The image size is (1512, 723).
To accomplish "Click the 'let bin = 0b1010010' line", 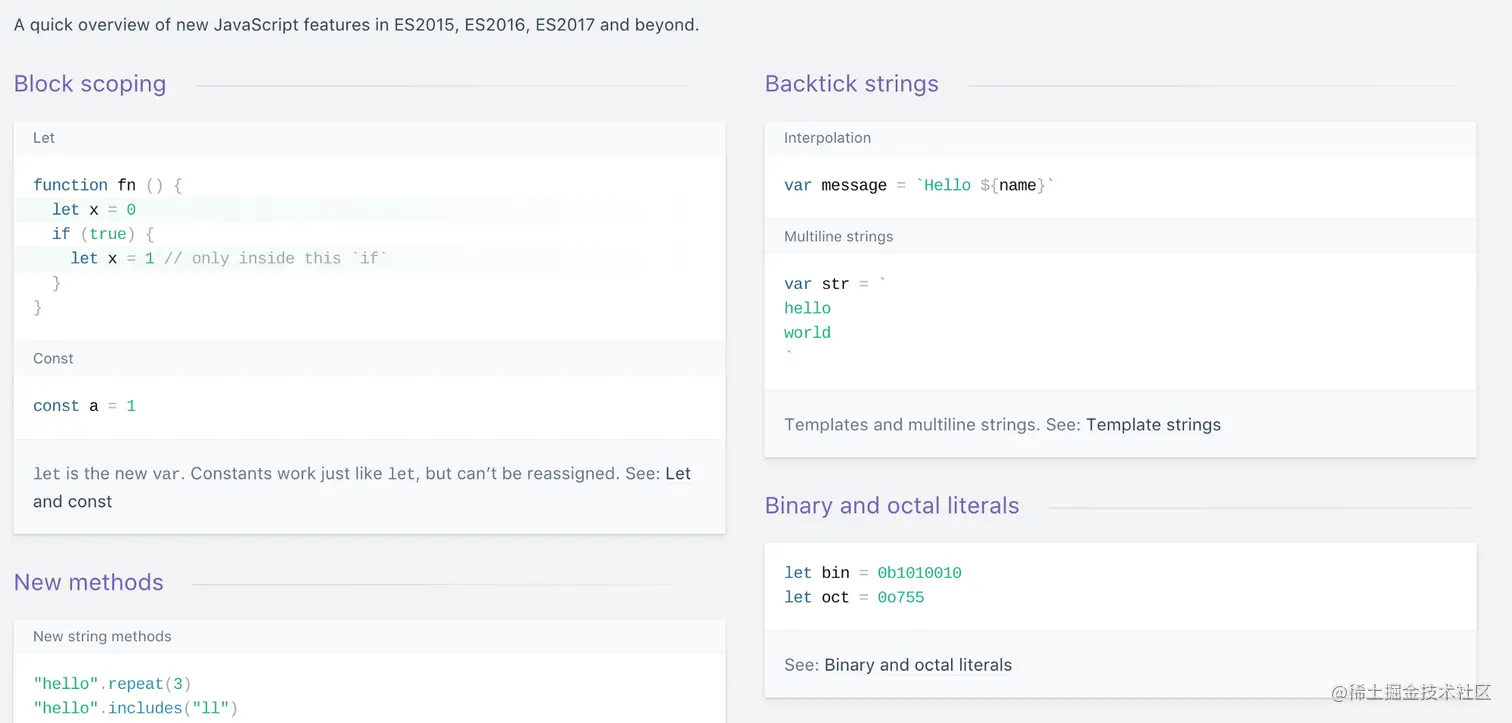I will pyautogui.click(x=872, y=573).
